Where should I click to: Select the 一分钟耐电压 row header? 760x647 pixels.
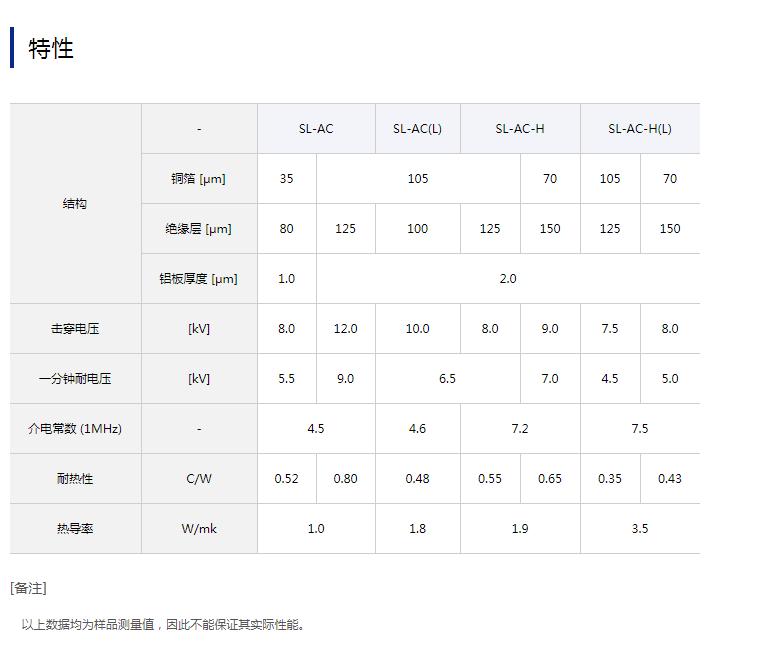[x=75, y=379]
